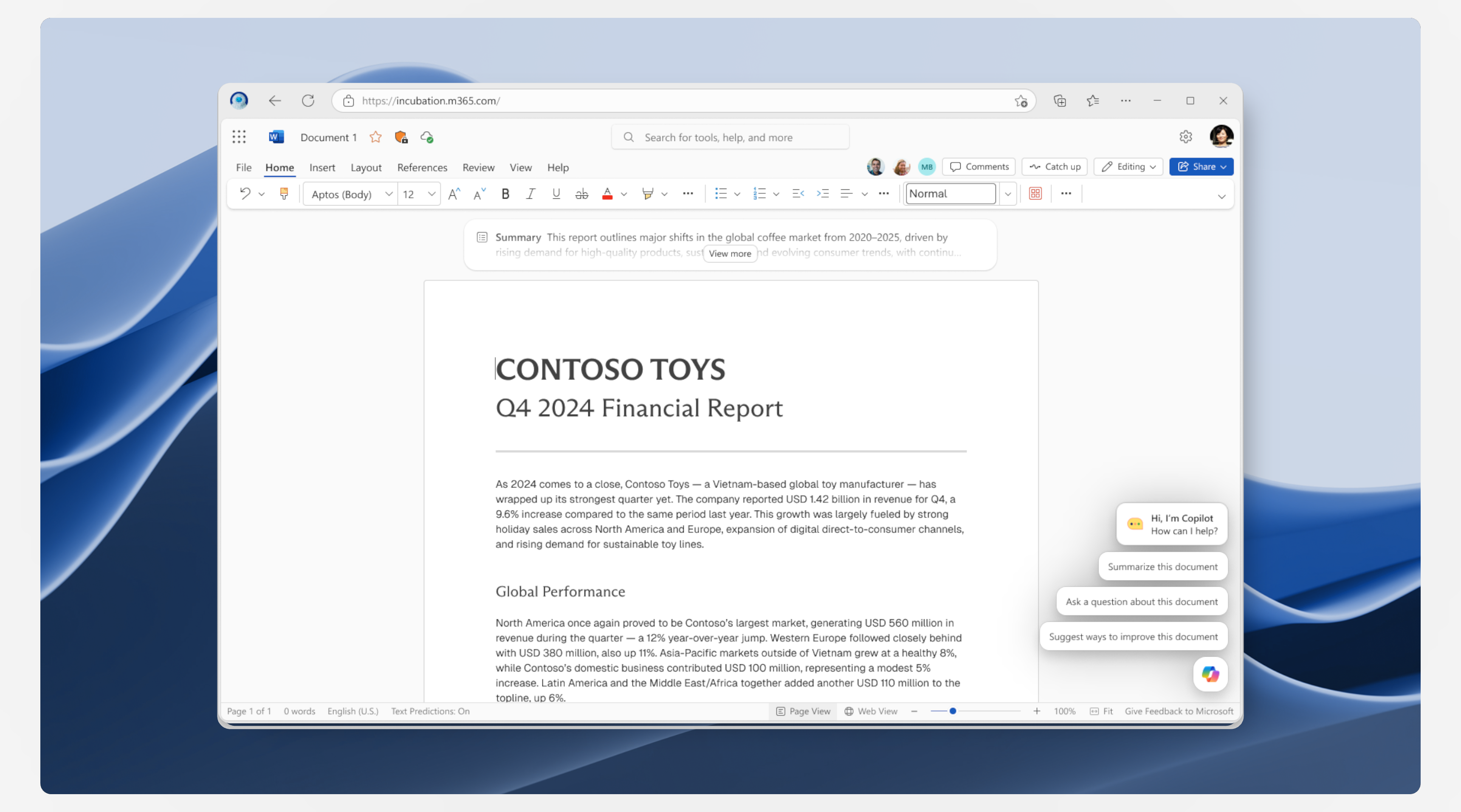Open the red grid icon after styles
Screen dimensions: 1461x812
coord(1035,194)
